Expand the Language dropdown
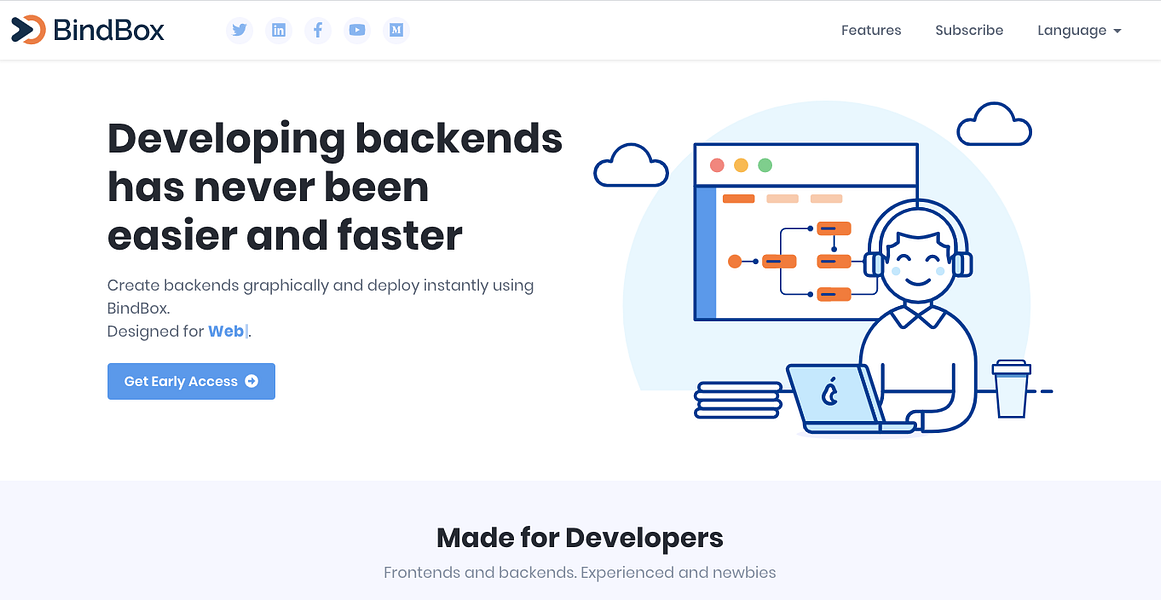 click(1080, 30)
